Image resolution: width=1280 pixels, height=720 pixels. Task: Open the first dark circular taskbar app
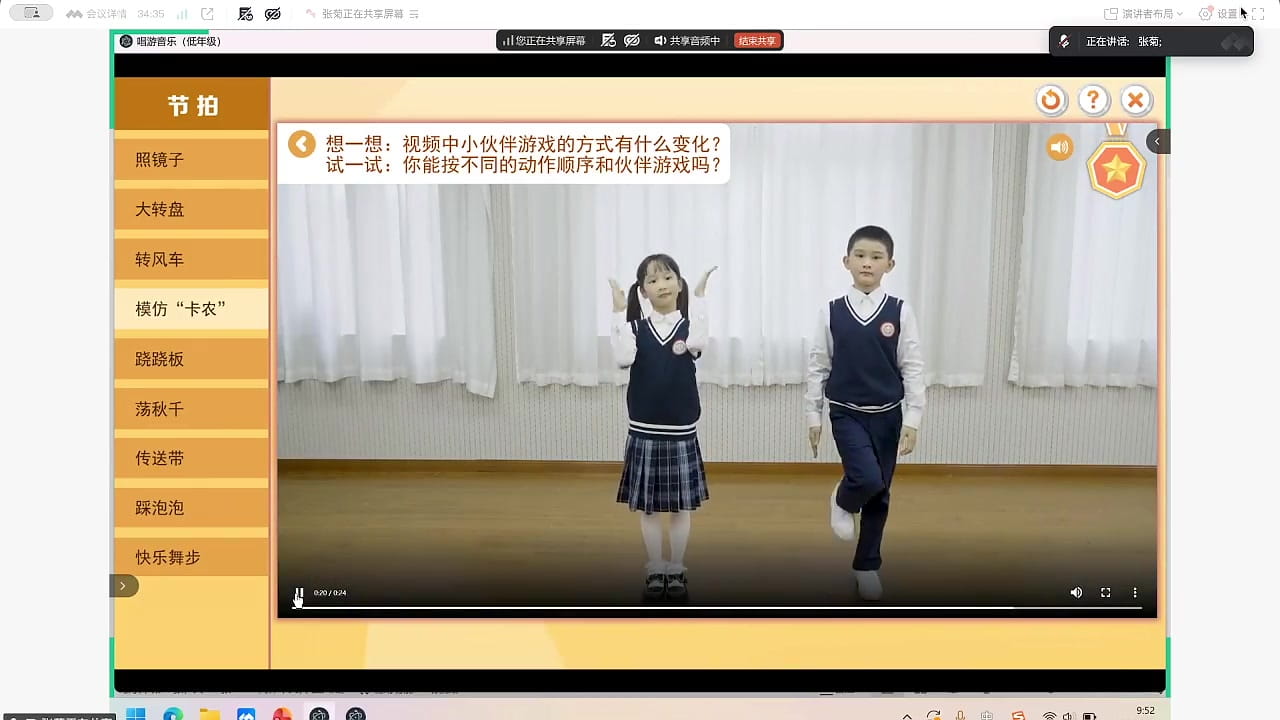319,715
